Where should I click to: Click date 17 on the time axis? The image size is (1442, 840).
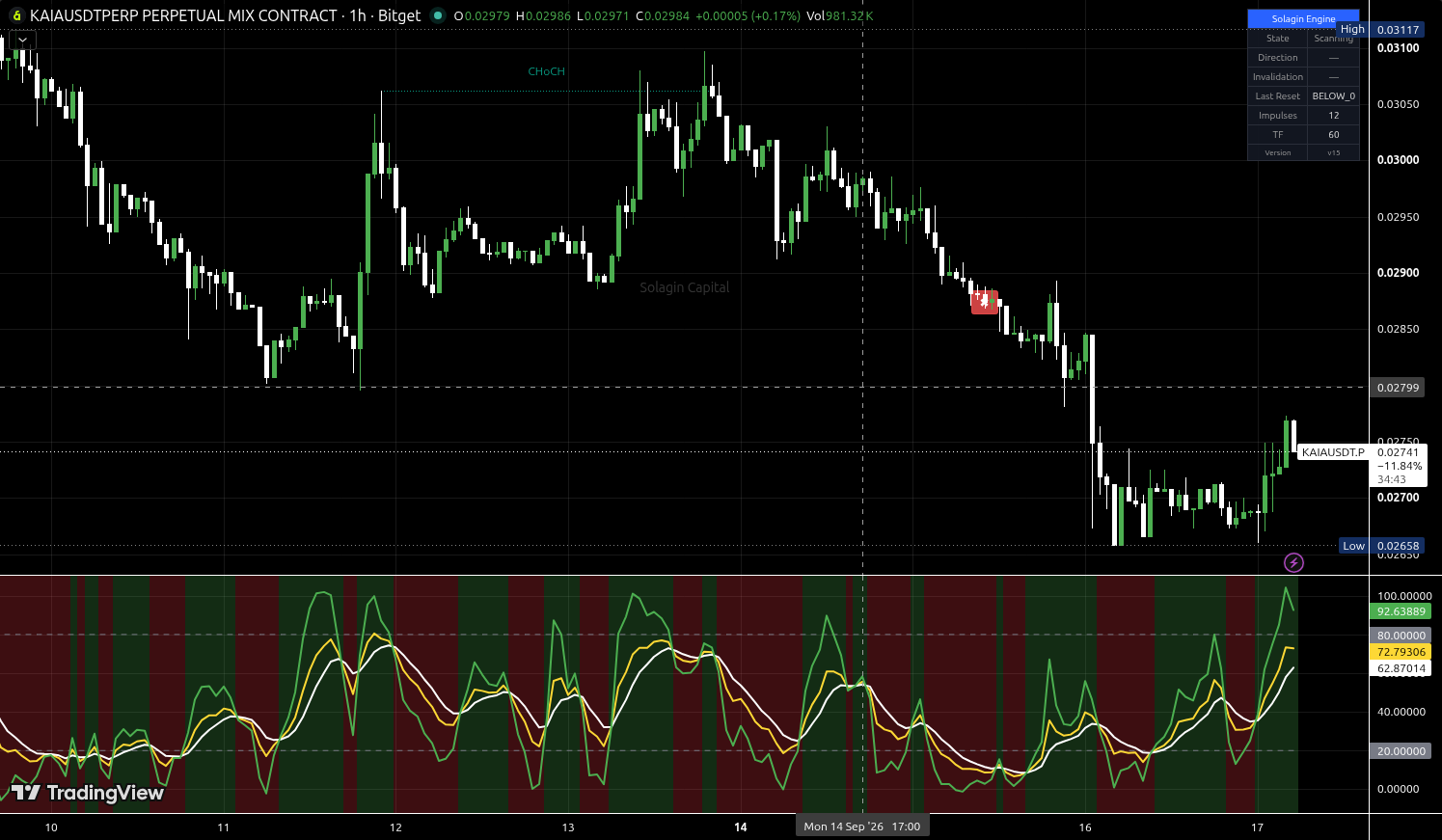coord(1257,827)
